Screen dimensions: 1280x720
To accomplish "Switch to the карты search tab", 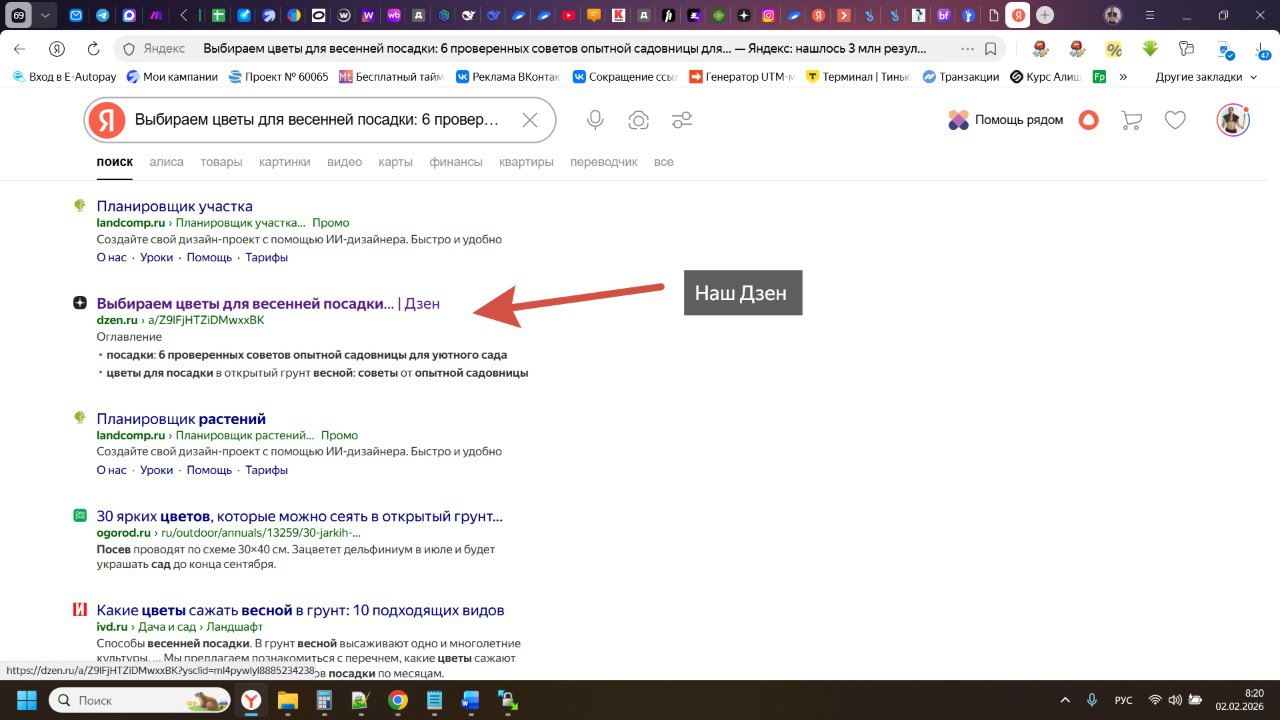I will click(396, 162).
